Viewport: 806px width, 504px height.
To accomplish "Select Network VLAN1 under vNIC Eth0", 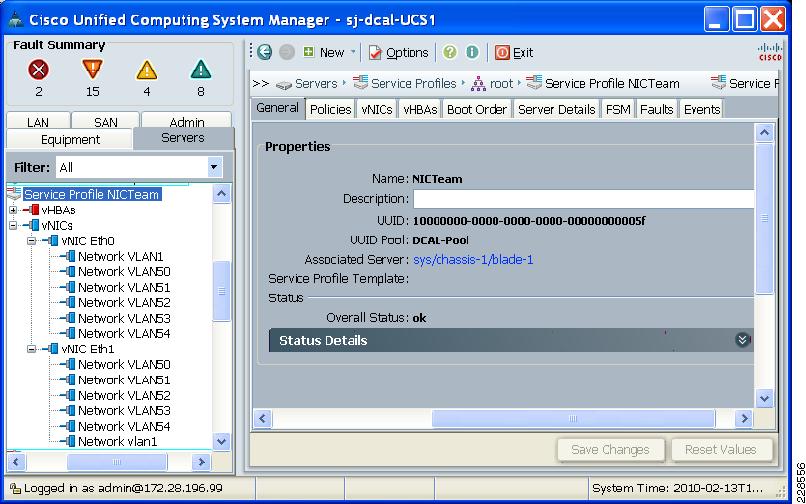I will (x=120, y=256).
